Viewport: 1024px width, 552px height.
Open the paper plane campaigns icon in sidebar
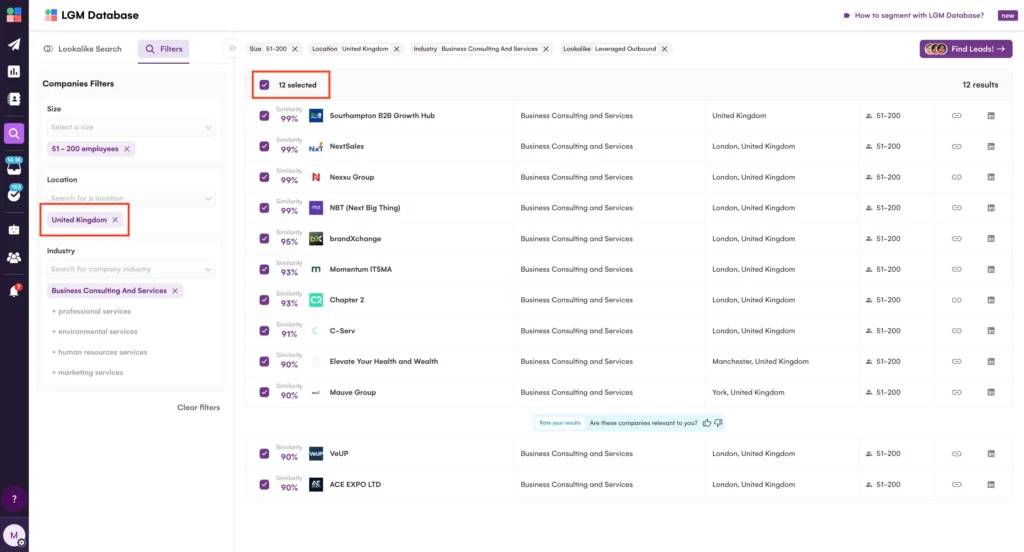click(x=14, y=44)
